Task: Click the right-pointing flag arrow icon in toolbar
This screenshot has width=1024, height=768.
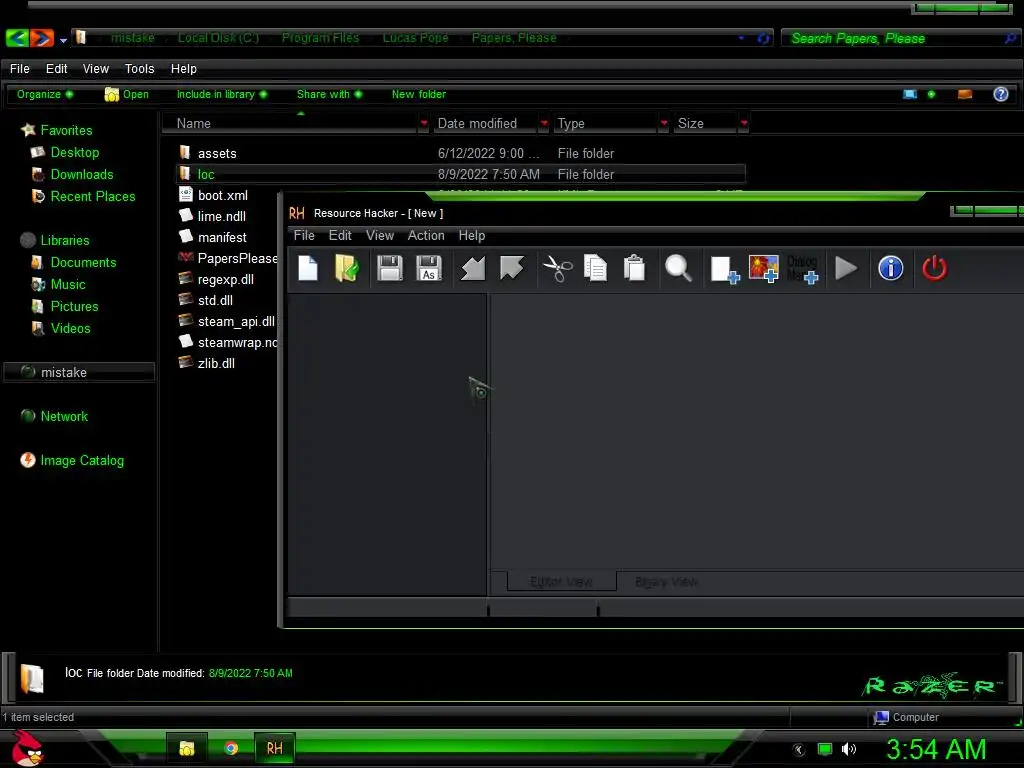Action: [511, 267]
